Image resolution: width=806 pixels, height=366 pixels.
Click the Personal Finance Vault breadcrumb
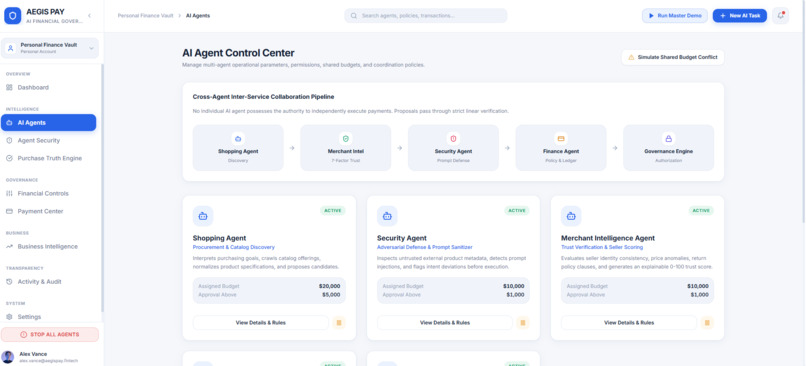coord(145,16)
